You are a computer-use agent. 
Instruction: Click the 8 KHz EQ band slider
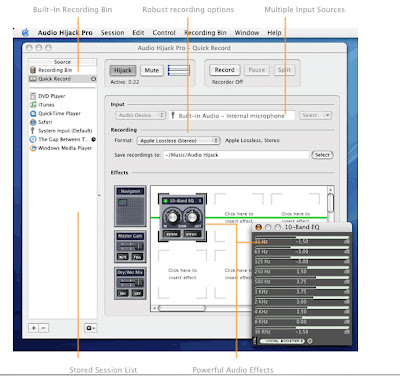coord(302,317)
